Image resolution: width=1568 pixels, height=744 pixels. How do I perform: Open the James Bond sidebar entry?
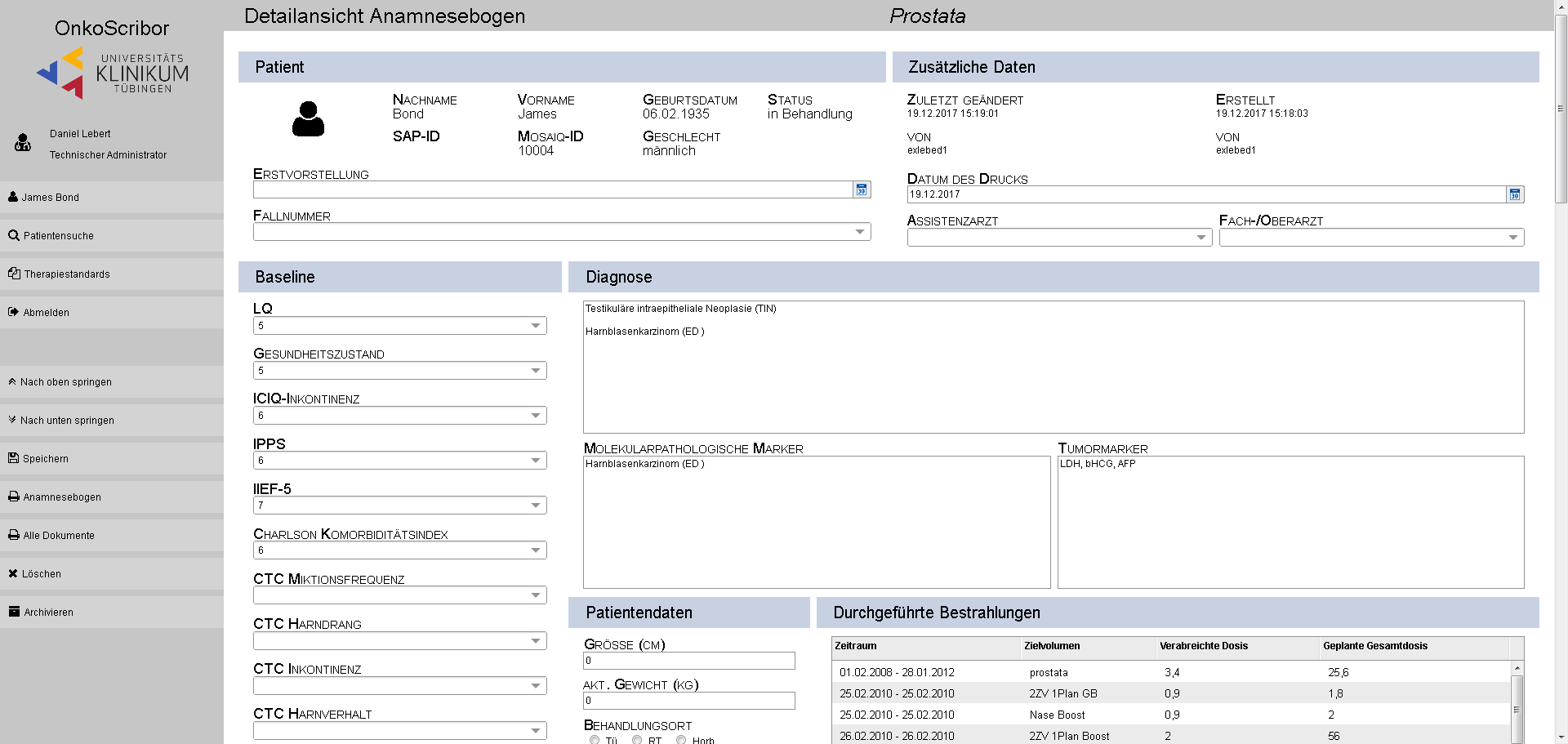[x=112, y=197]
